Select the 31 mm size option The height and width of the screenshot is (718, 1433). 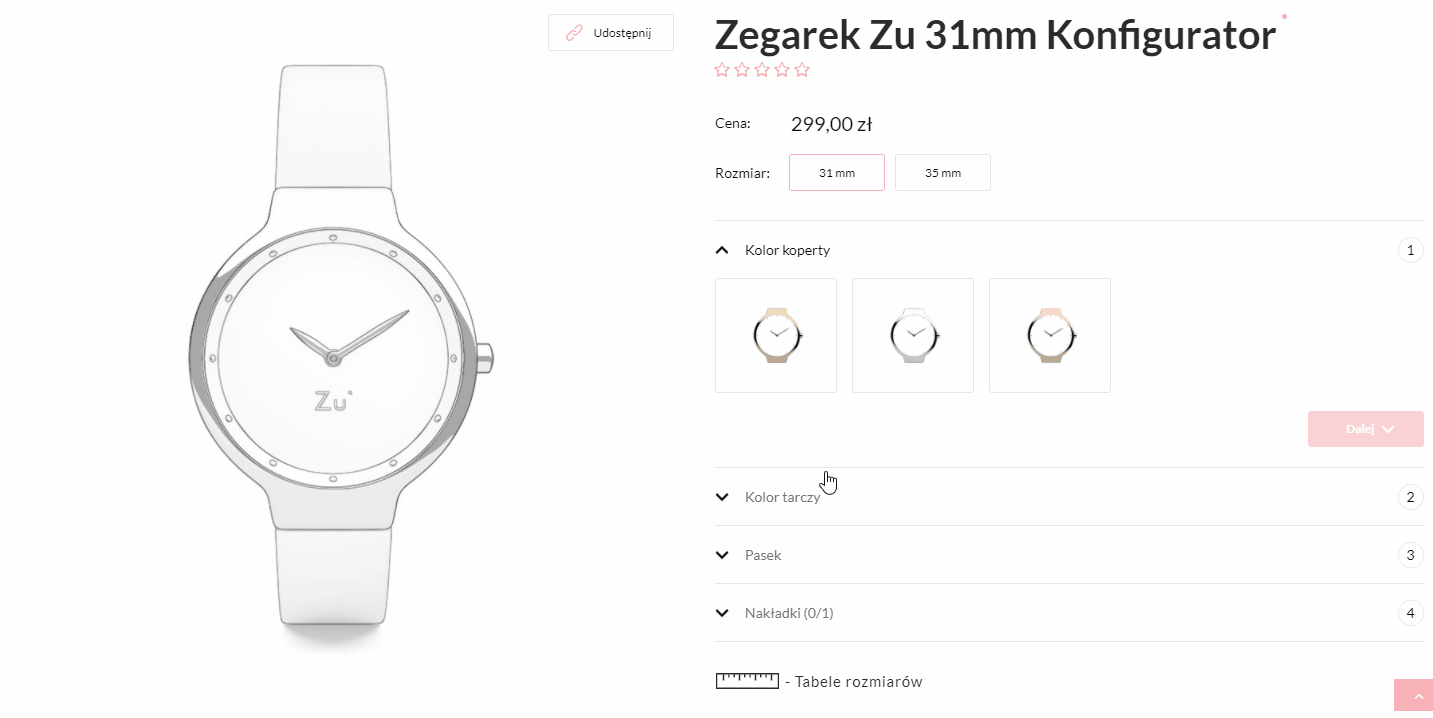pos(837,172)
